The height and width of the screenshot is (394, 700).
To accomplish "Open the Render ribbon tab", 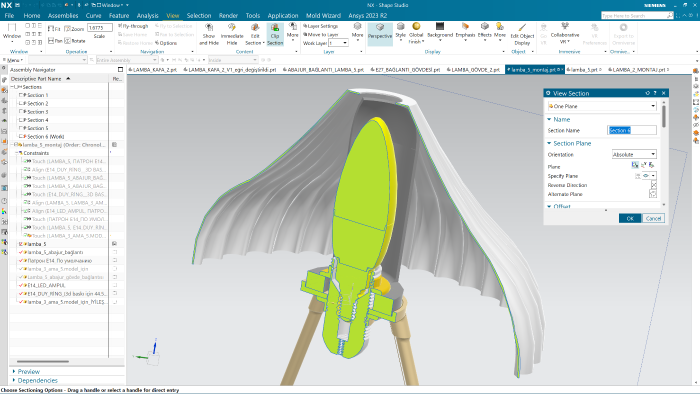I will [x=228, y=15].
